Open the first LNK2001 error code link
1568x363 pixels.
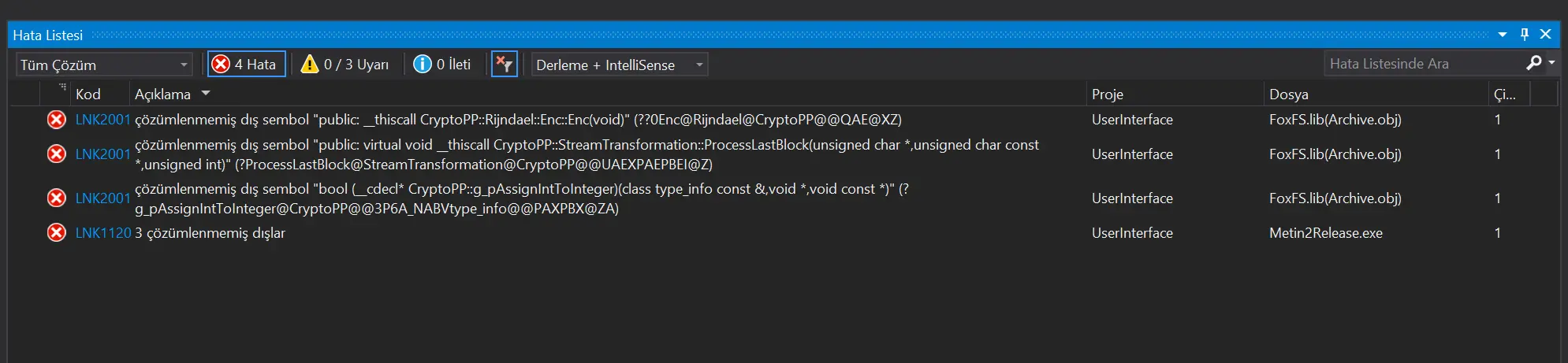click(x=102, y=120)
